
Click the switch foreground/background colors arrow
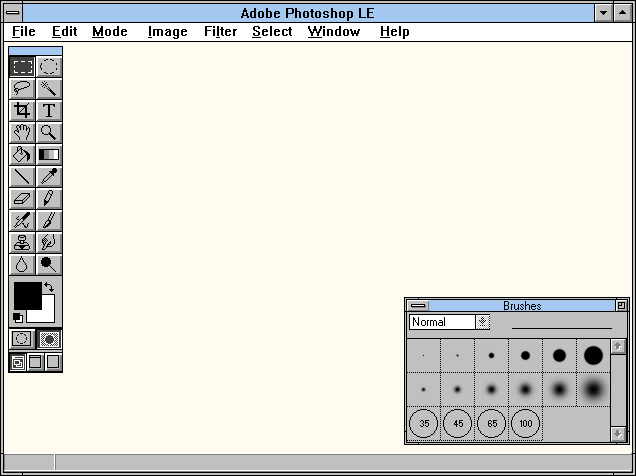coord(49,287)
